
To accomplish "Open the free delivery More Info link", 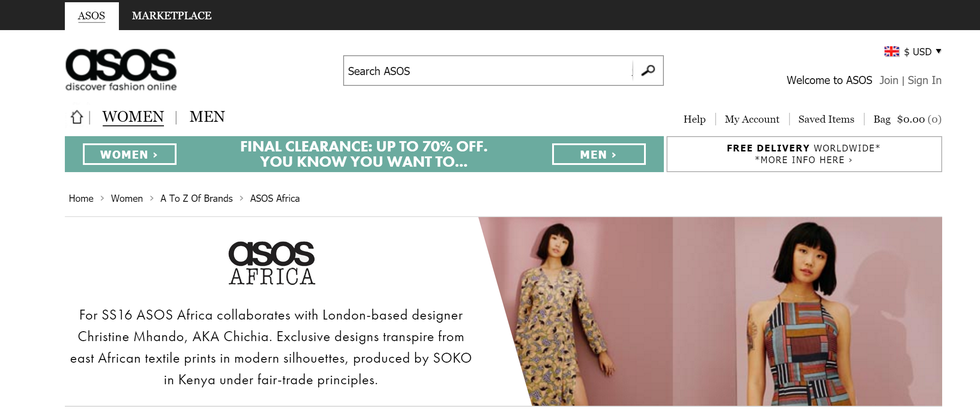I will [804, 160].
